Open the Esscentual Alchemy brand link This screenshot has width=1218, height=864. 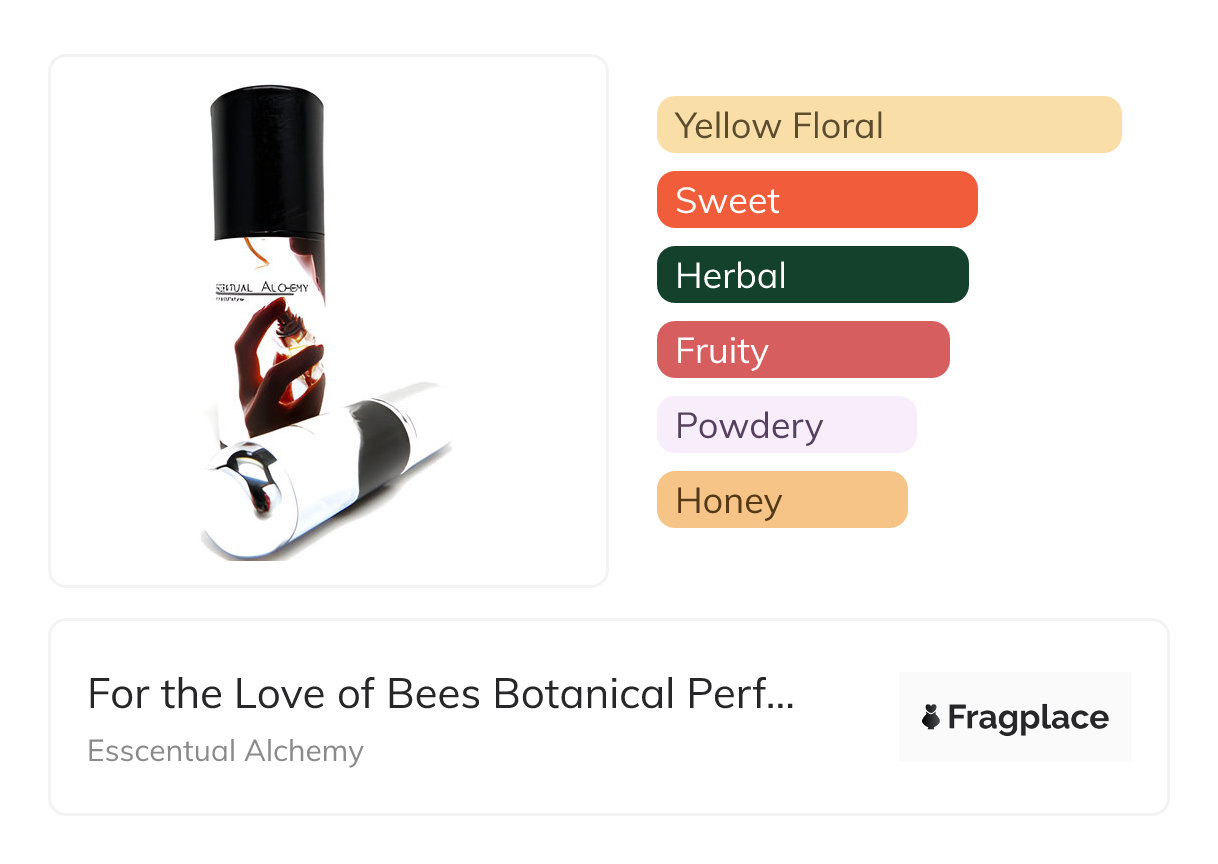point(225,751)
